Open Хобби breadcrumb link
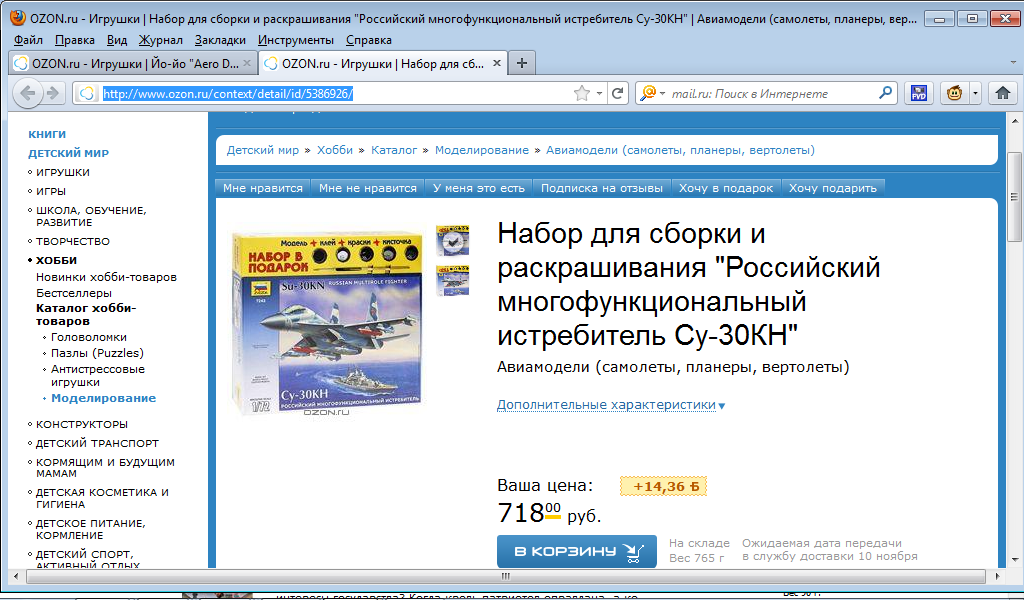 pyautogui.click(x=335, y=150)
